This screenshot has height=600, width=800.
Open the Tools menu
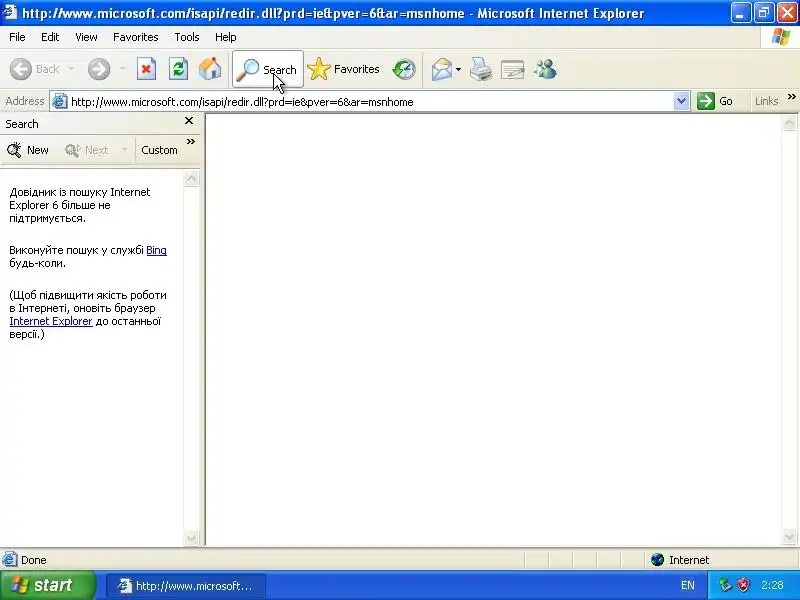click(x=187, y=37)
